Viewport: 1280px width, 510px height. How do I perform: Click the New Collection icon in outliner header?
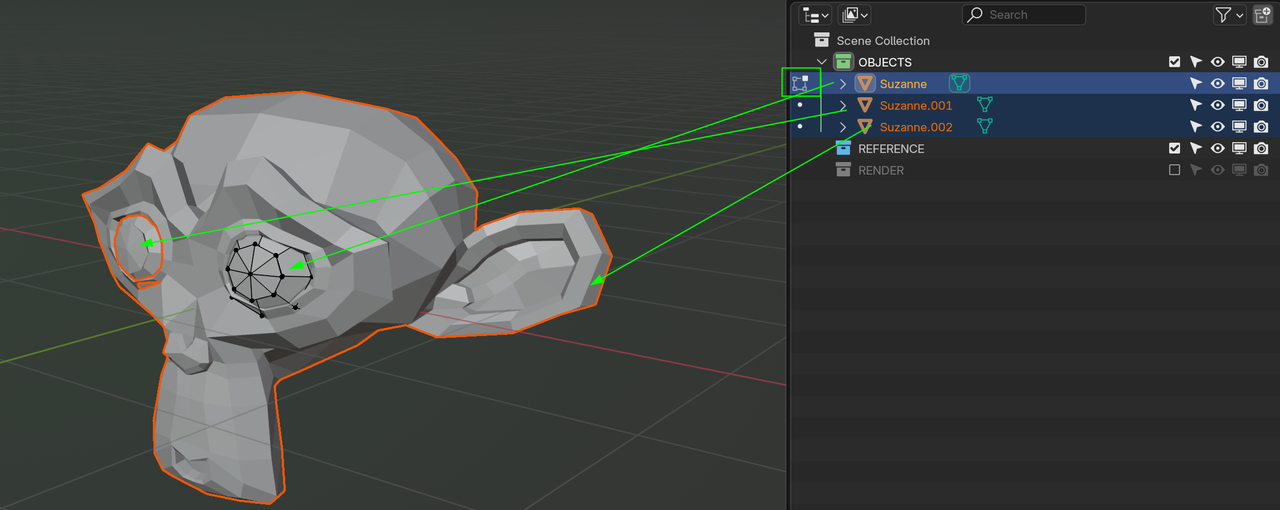(x=1262, y=15)
